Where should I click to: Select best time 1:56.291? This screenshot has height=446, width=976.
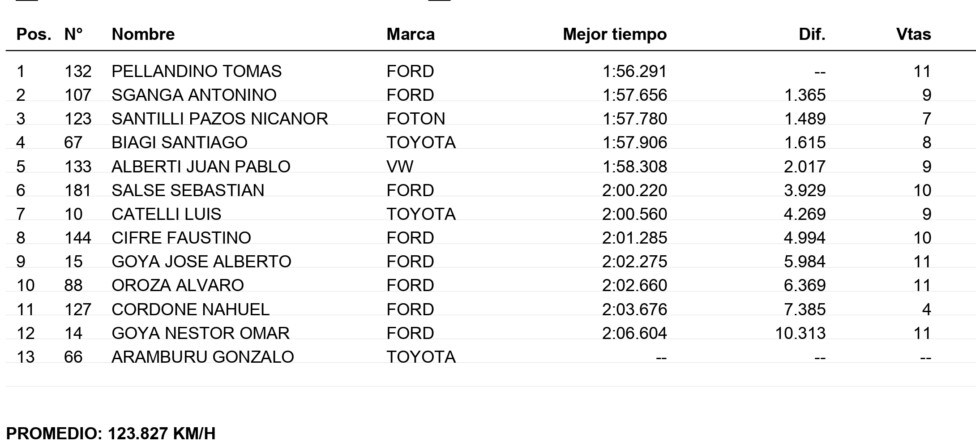[x=635, y=72]
